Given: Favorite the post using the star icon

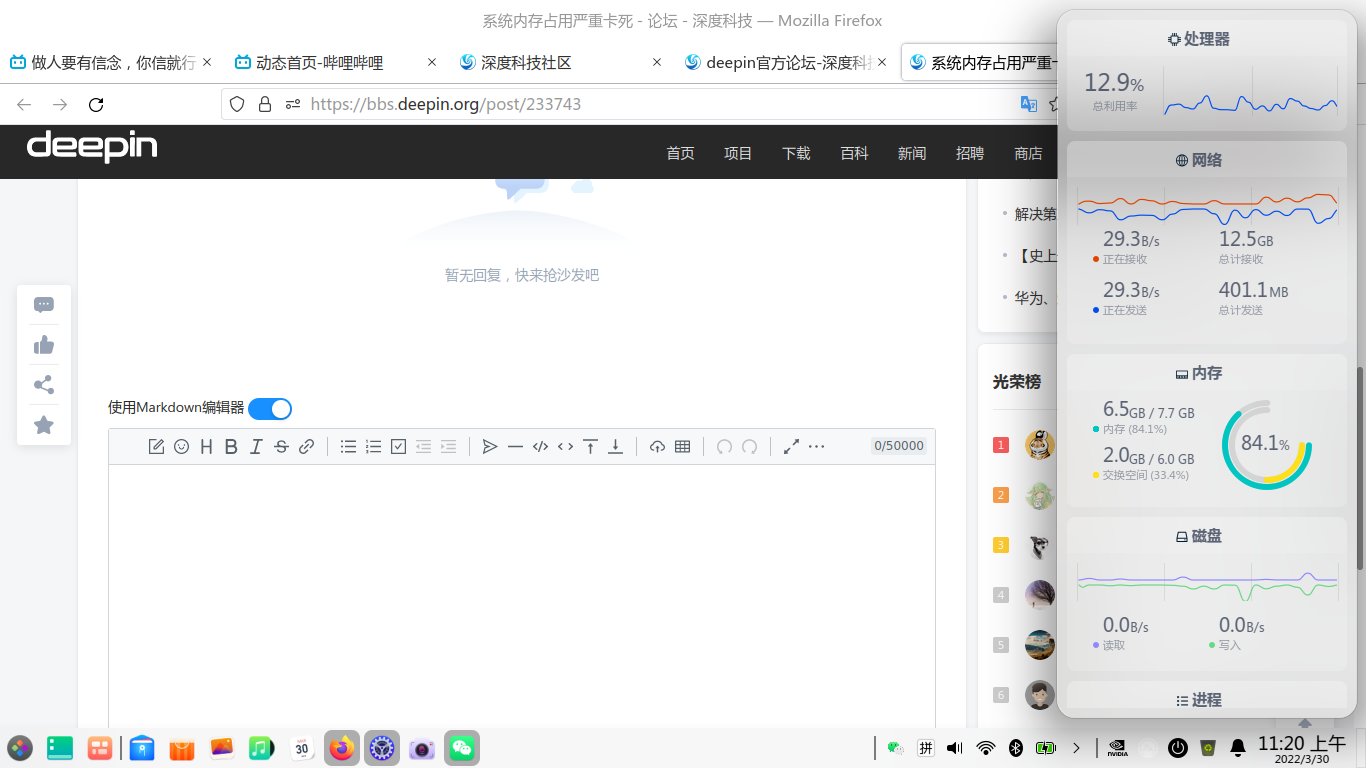Looking at the screenshot, I should point(44,424).
